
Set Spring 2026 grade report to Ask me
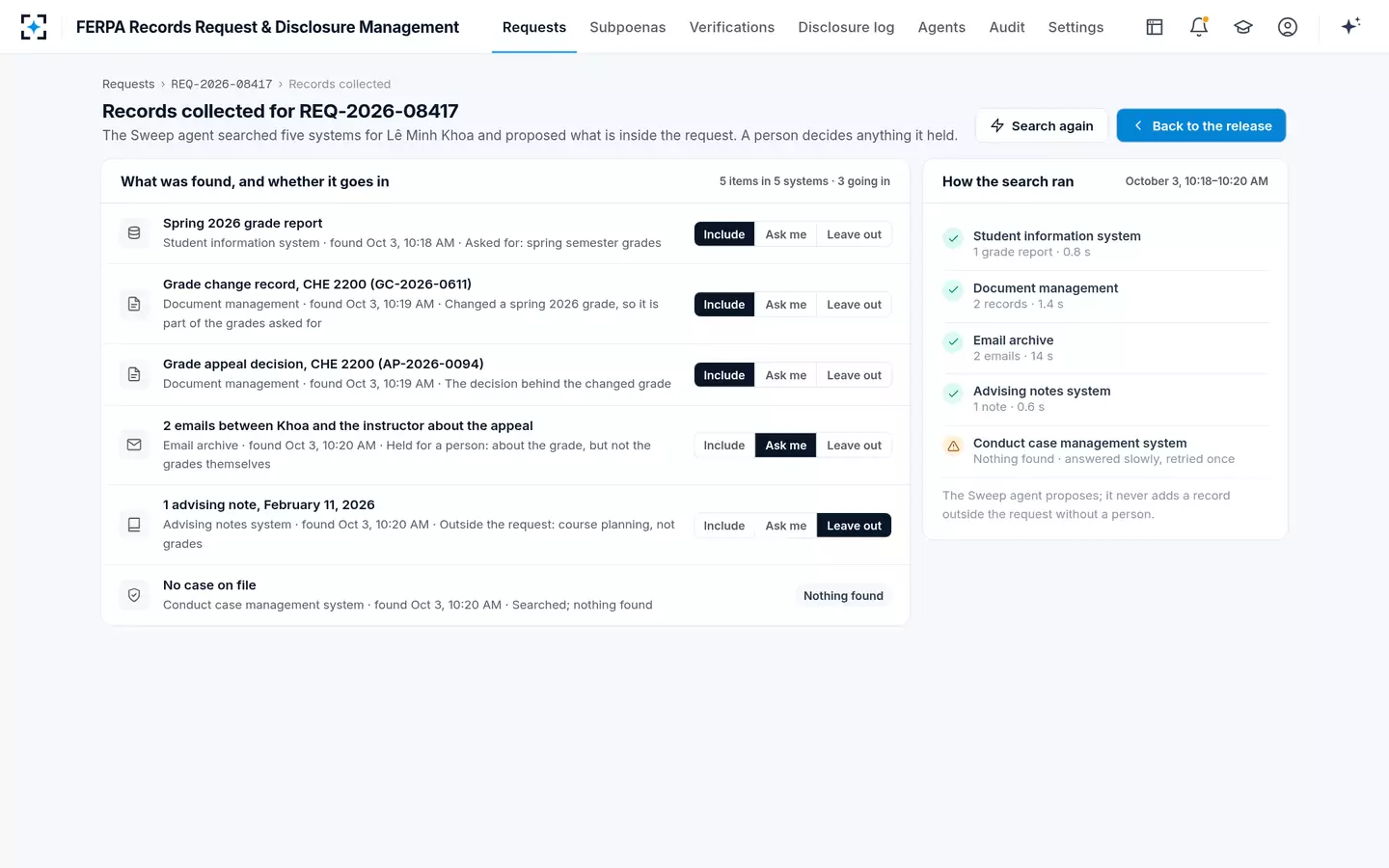pos(786,234)
